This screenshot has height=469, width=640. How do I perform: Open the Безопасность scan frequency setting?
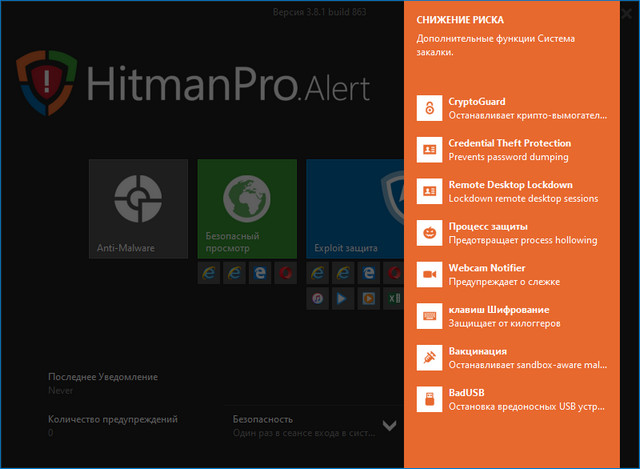[300, 426]
